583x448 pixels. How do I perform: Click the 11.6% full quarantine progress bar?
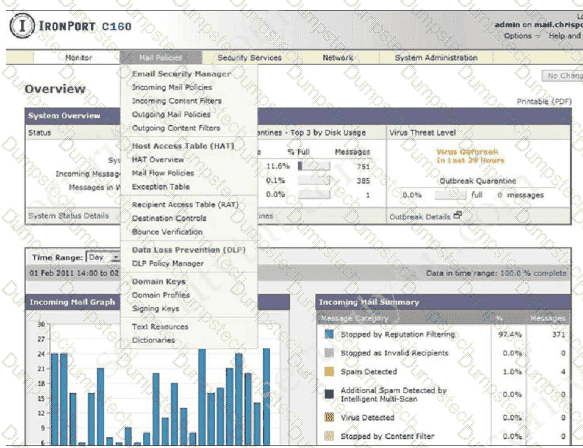(314, 166)
